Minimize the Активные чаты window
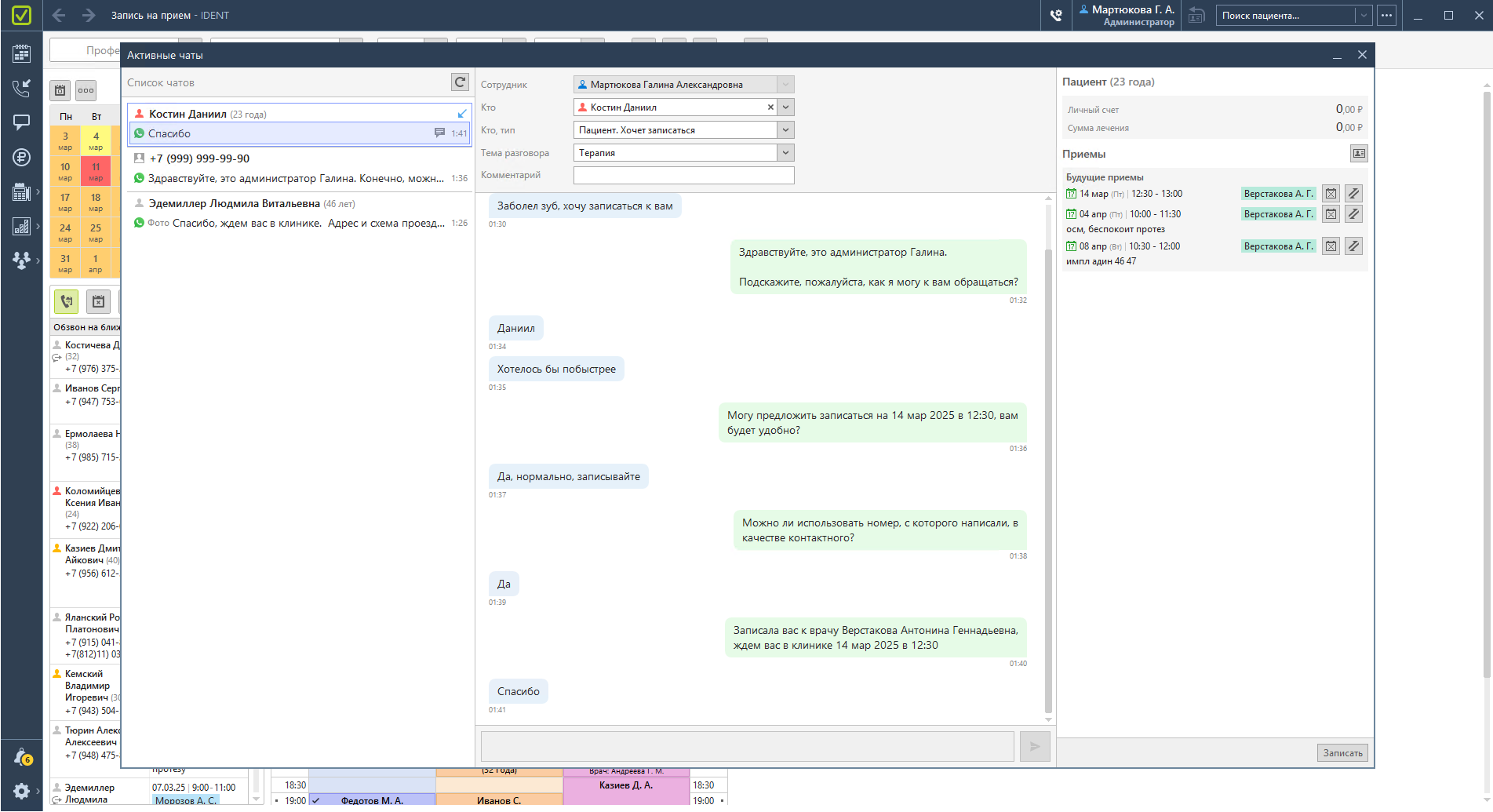 tap(1337, 55)
